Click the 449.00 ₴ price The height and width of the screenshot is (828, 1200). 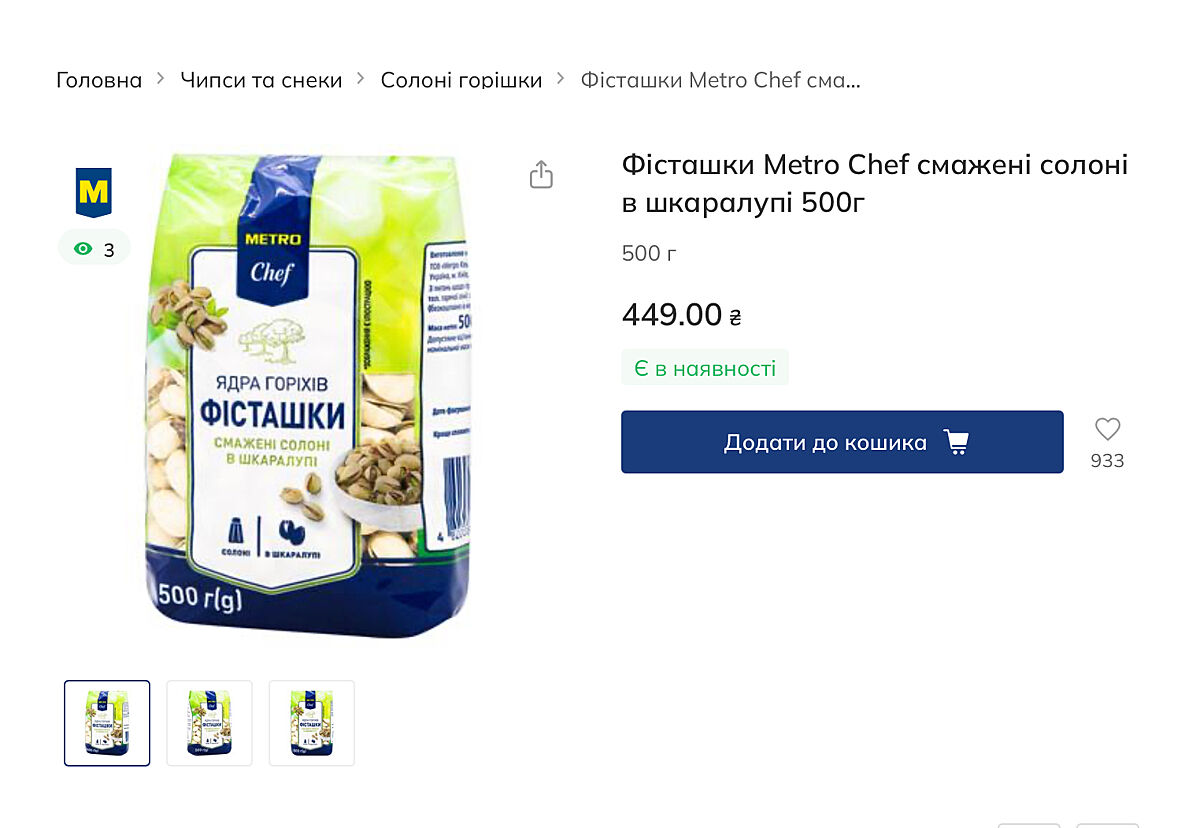(x=682, y=315)
